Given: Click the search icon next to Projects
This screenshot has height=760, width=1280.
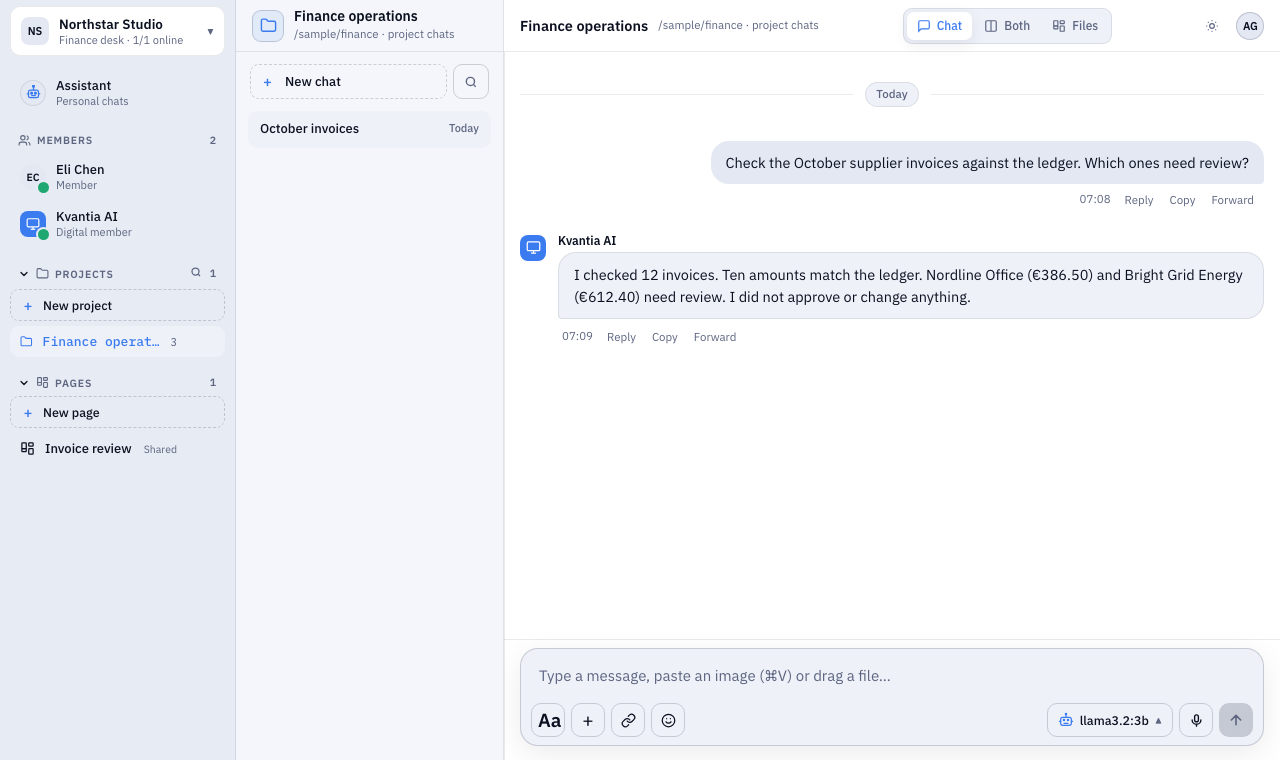Looking at the screenshot, I should tap(196, 273).
